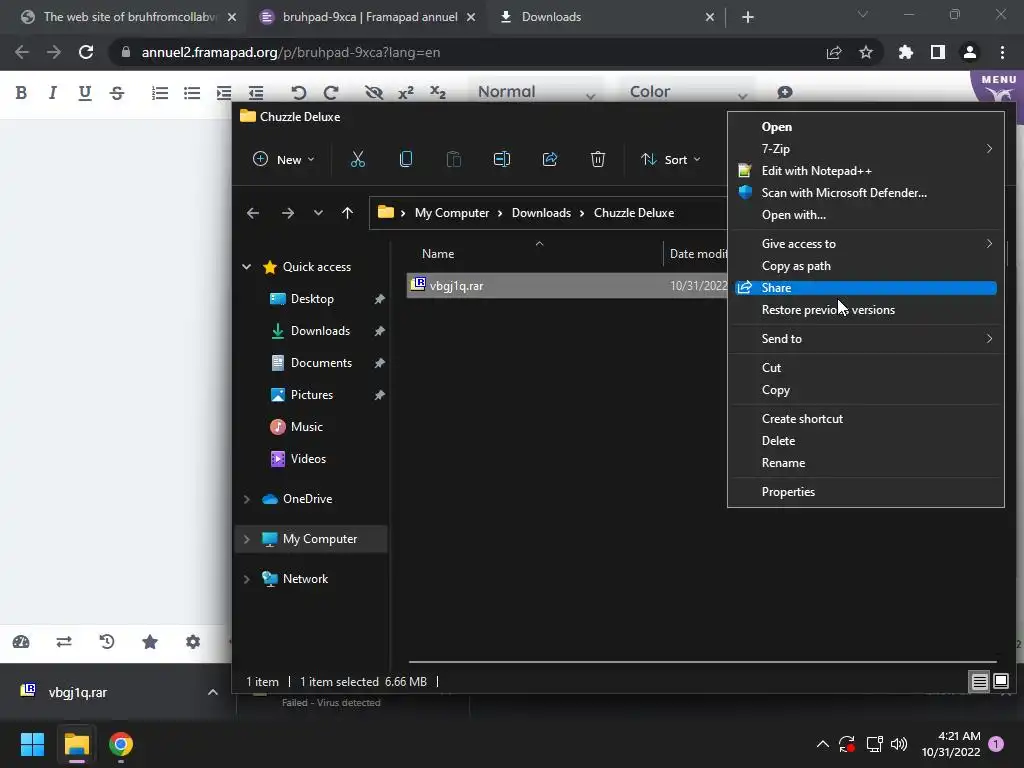The height and width of the screenshot is (768, 1024).
Task: Choose Scan with Microsoft Defender
Action: point(865,193)
